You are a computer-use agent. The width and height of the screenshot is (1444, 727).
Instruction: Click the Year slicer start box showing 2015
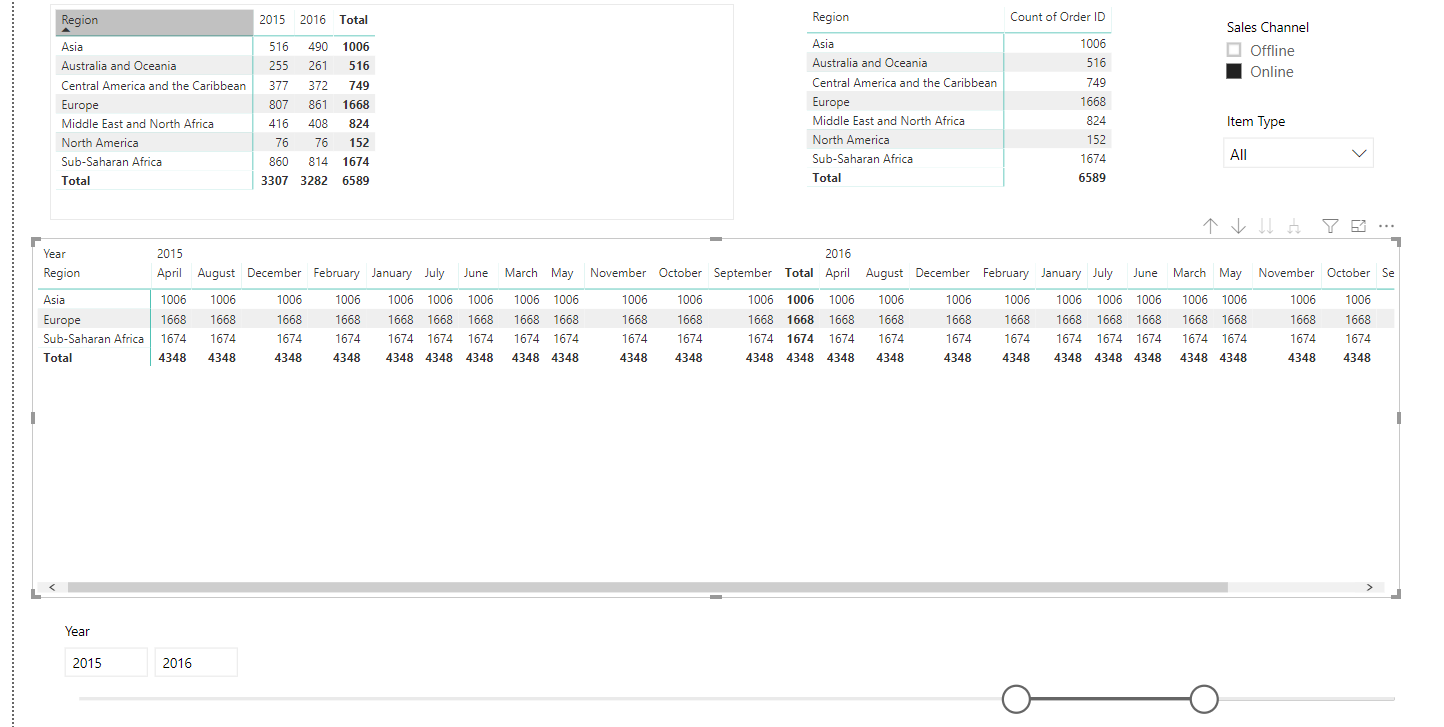click(106, 662)
